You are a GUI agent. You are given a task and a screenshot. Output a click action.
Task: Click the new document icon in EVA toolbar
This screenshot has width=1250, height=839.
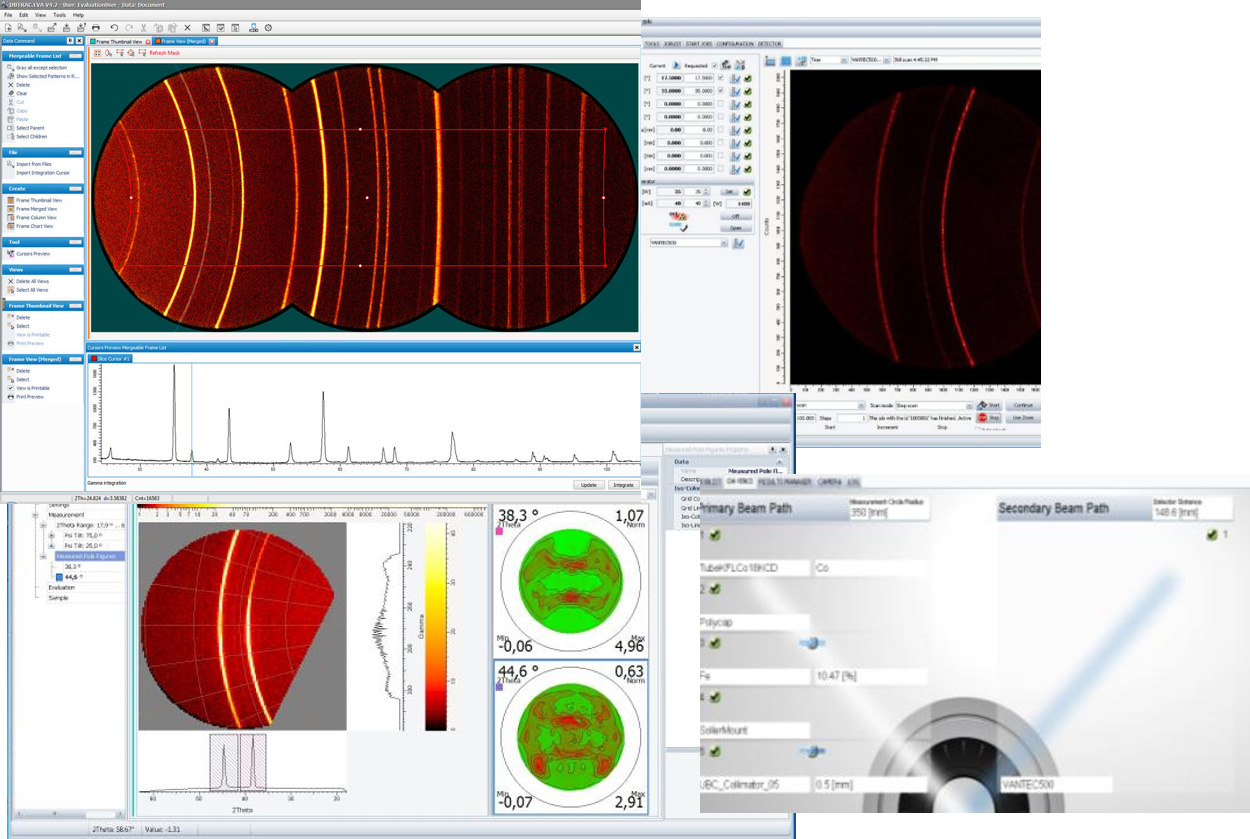(8, 27)
